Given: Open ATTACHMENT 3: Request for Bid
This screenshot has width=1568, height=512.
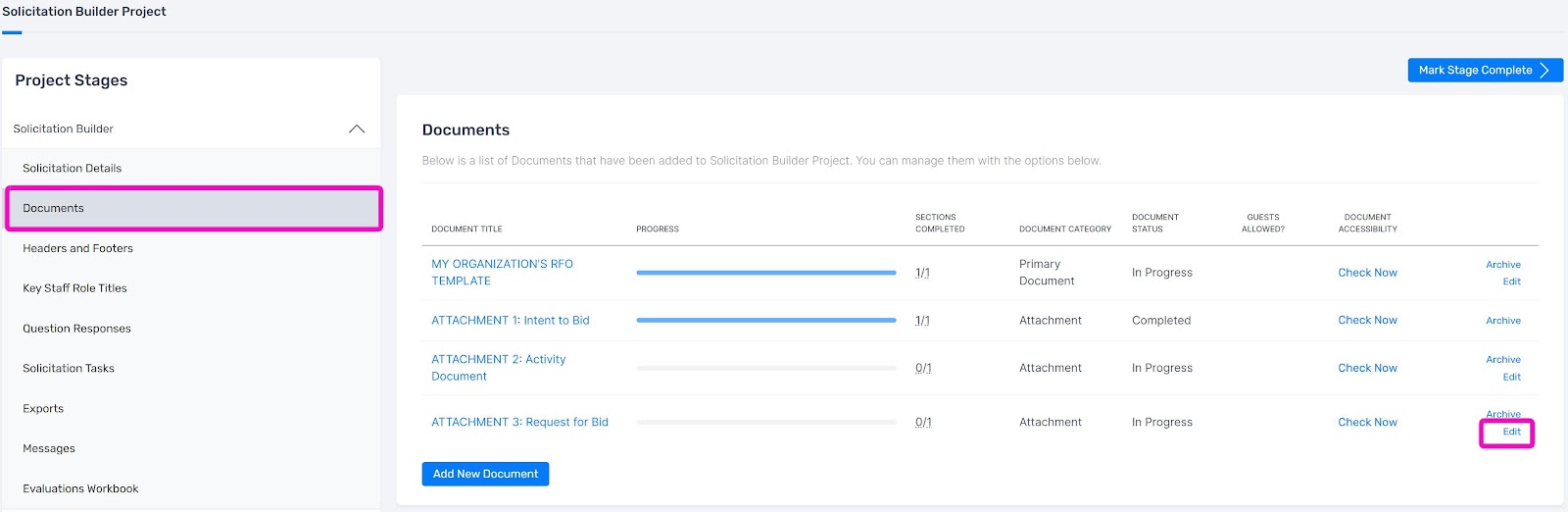Looking at the screenshot, I should [x=519, y=422].
